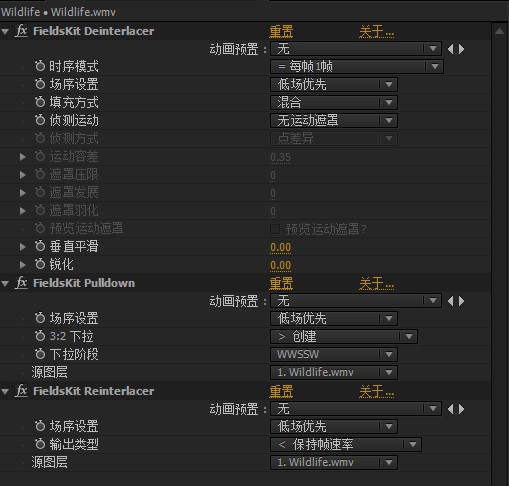Click next animation preset arrow for Reinterlacer
Screen dimensions: 509x486
tap(462, 409)
